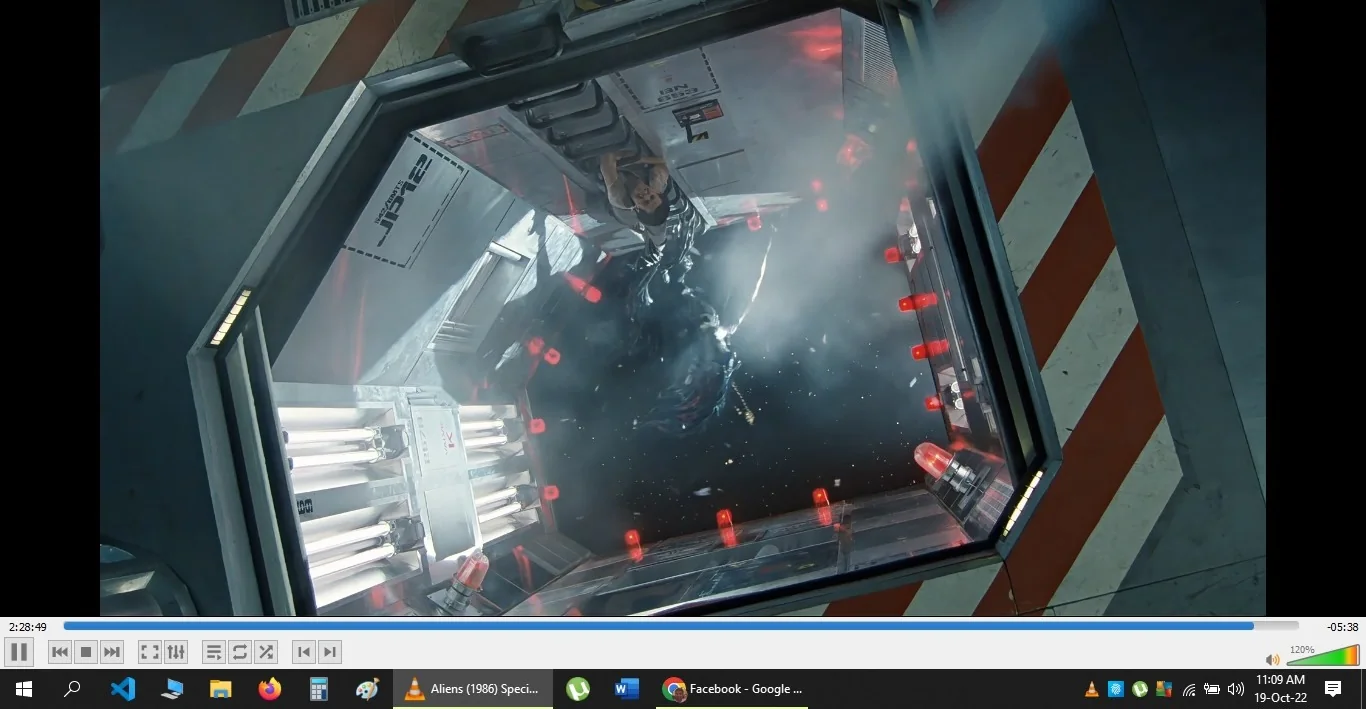Open File Explorer from taskbar
The image size is (1366, 709).
(220, 689)
